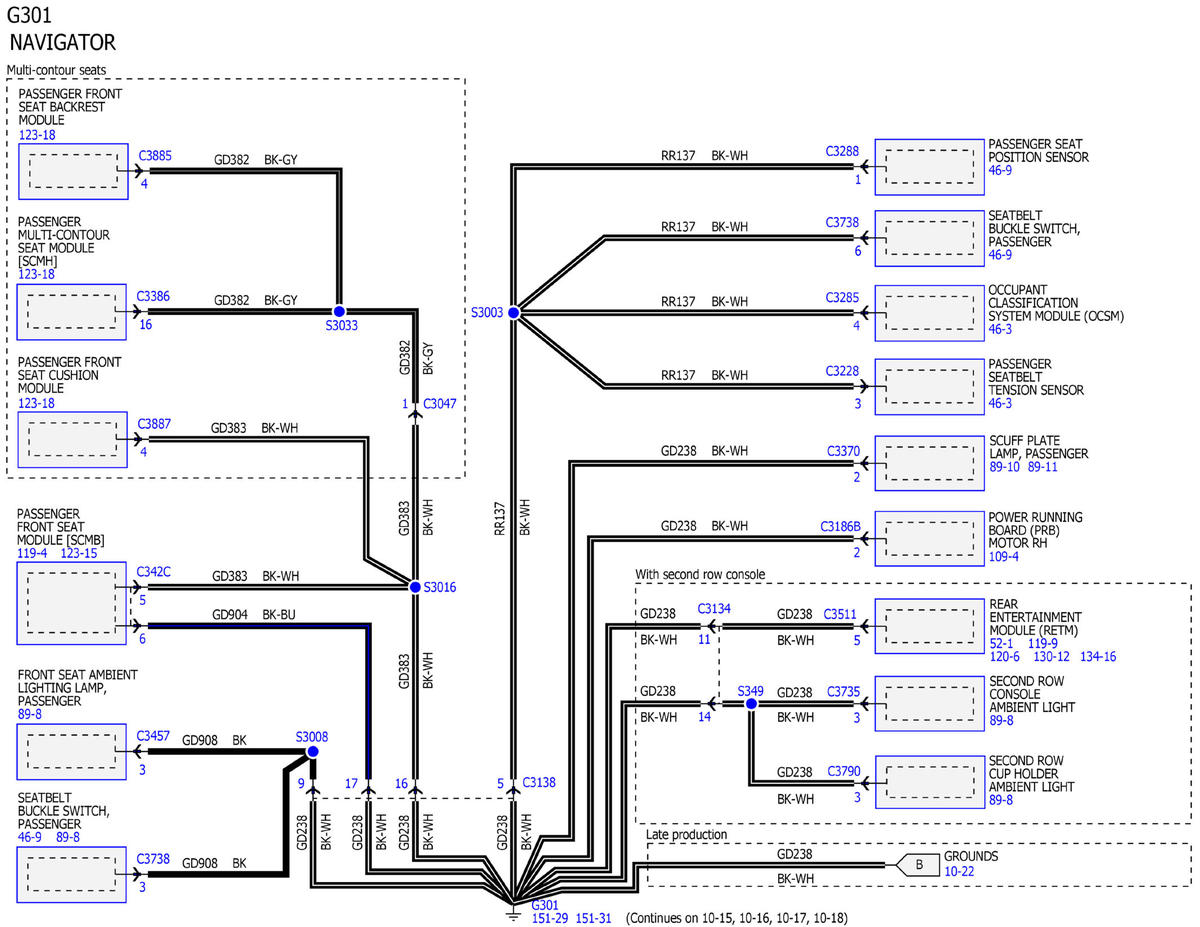Image resolution: width=1200 pixels, height=927 pixels.
Task: Open 46-9 under Passenger Seat Position Sensor
Action: [x=1000, y=171]
